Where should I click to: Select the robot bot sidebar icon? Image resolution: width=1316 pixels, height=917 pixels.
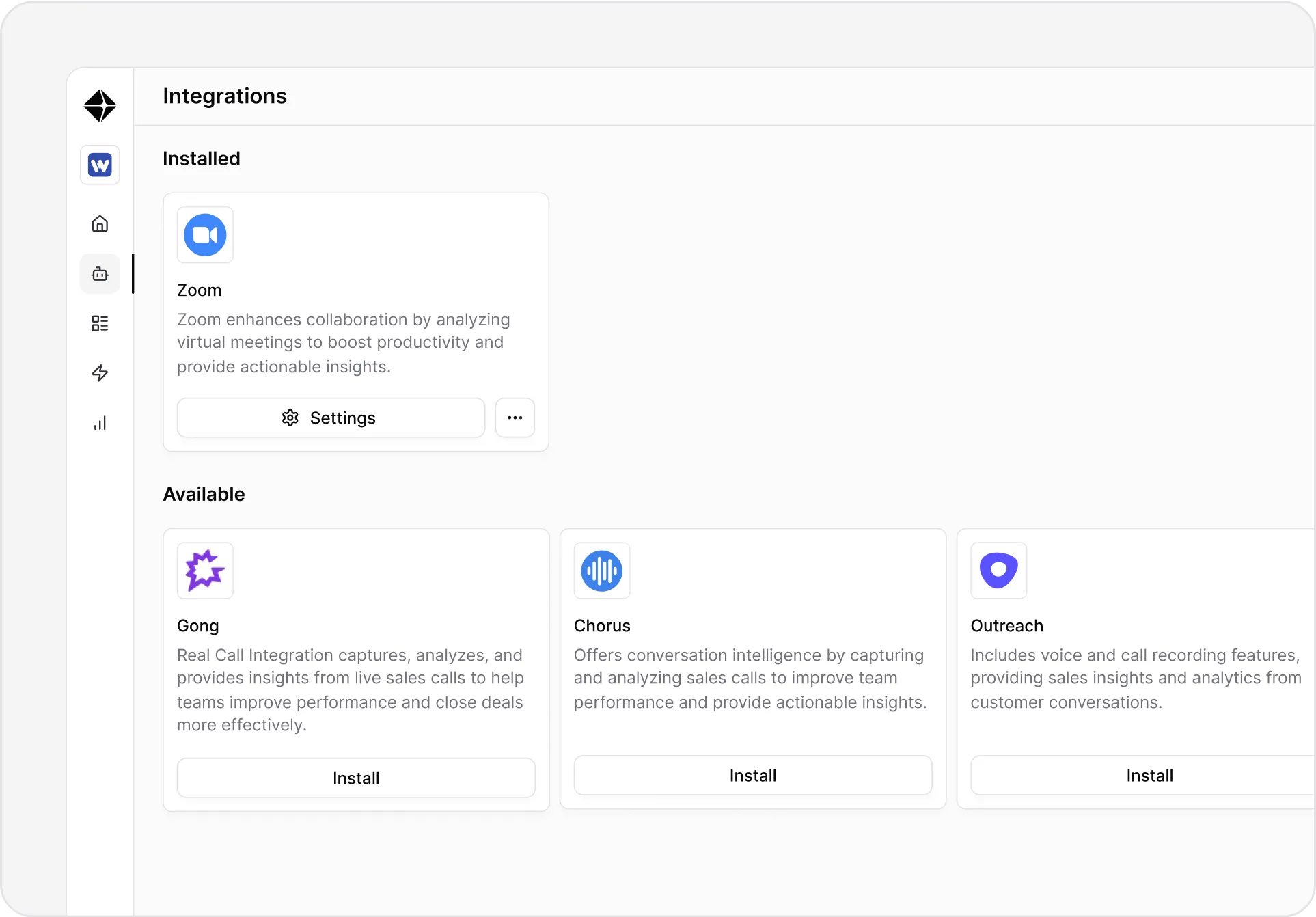pyautogui.click(x=100, y=274)
